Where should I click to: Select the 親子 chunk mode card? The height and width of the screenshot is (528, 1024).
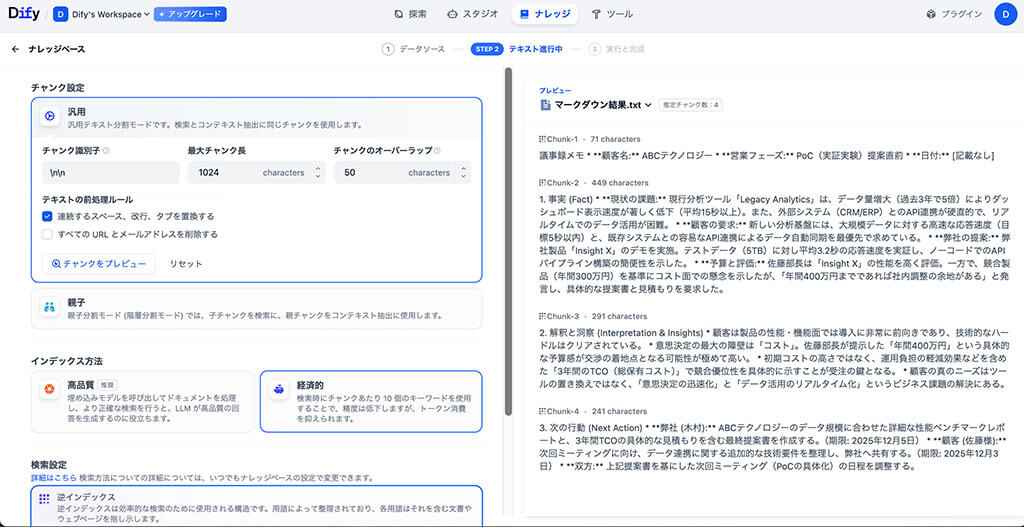(x=257, y=308)
